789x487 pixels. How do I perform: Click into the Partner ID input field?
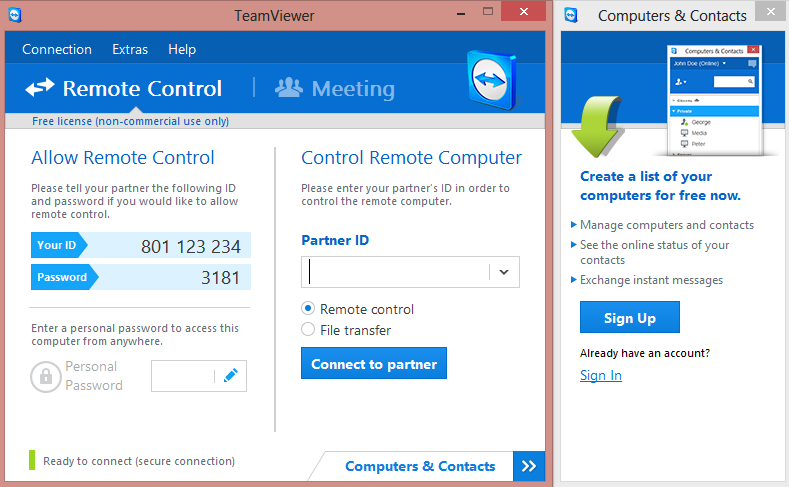[x=396, y=272]
